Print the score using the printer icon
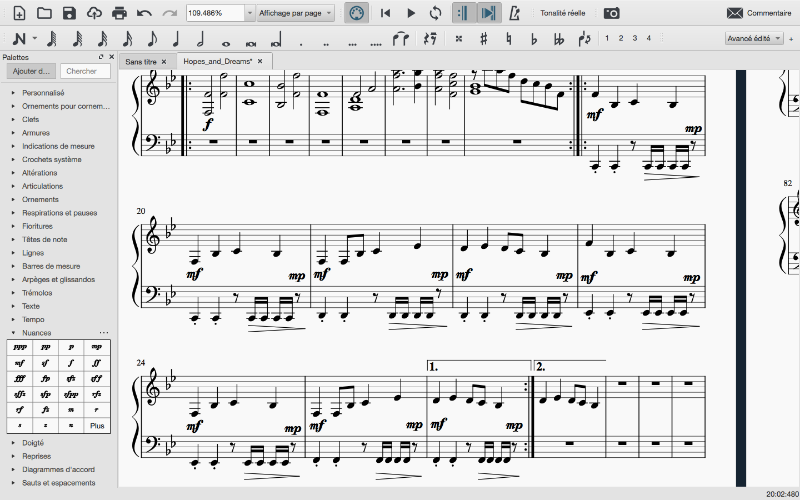The image size is (800, 500). coord(120,13)
